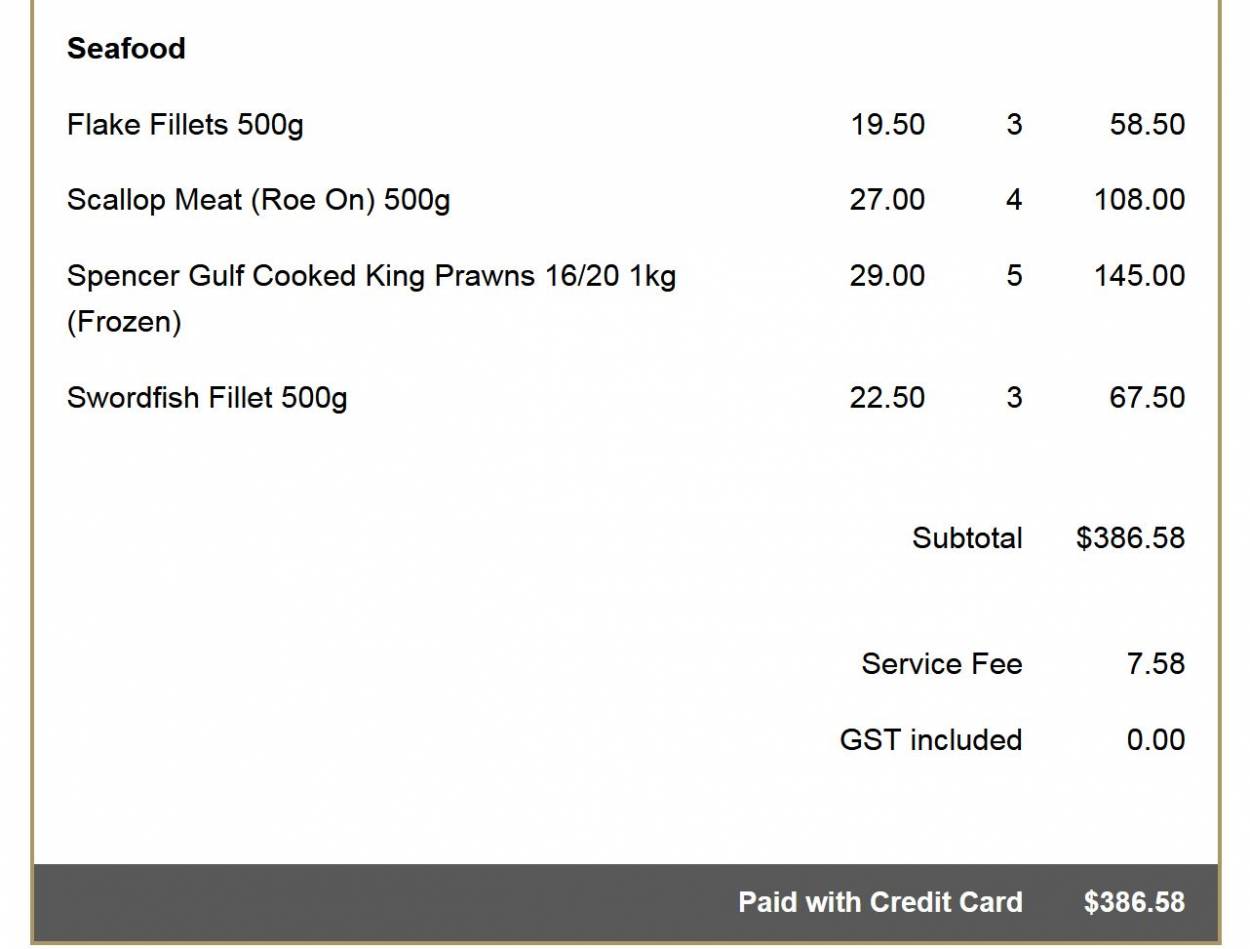Screen dimensions: 1250x949
Task: Click the 145.00 line total for King Prawns
Action: click(x=1139, y=276)
